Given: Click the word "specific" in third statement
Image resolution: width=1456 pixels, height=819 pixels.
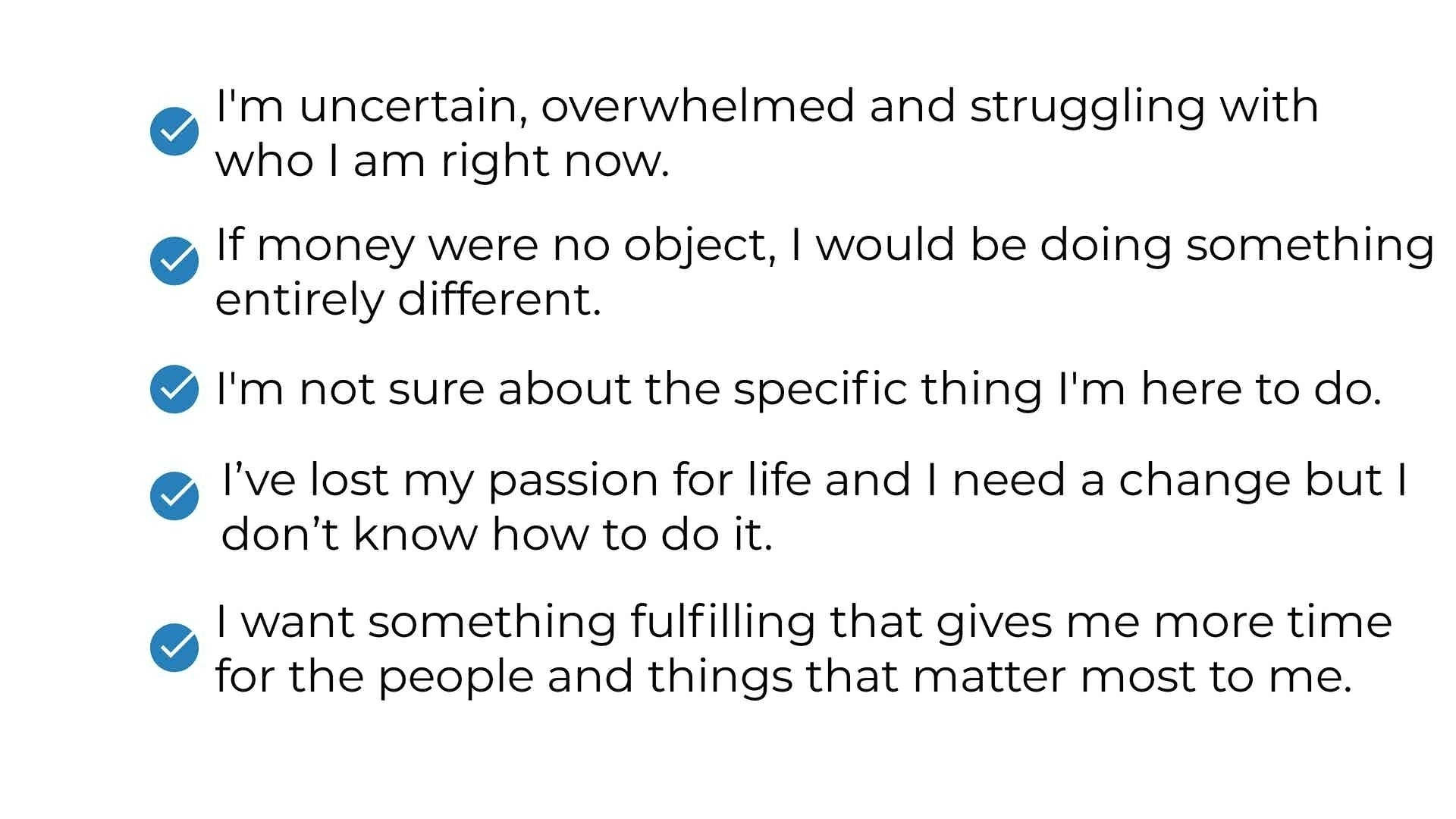Looking at the screenshot, I should pos(819,391).
